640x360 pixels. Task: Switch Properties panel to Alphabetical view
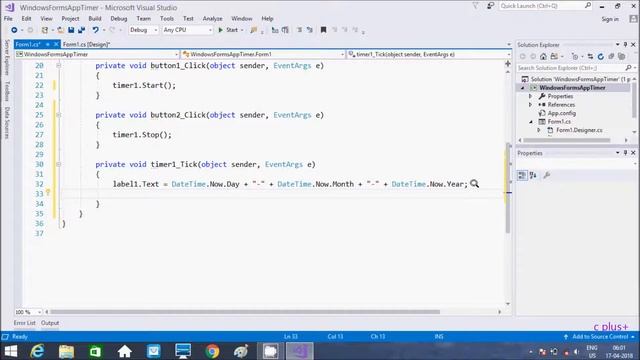click(533, 176)
